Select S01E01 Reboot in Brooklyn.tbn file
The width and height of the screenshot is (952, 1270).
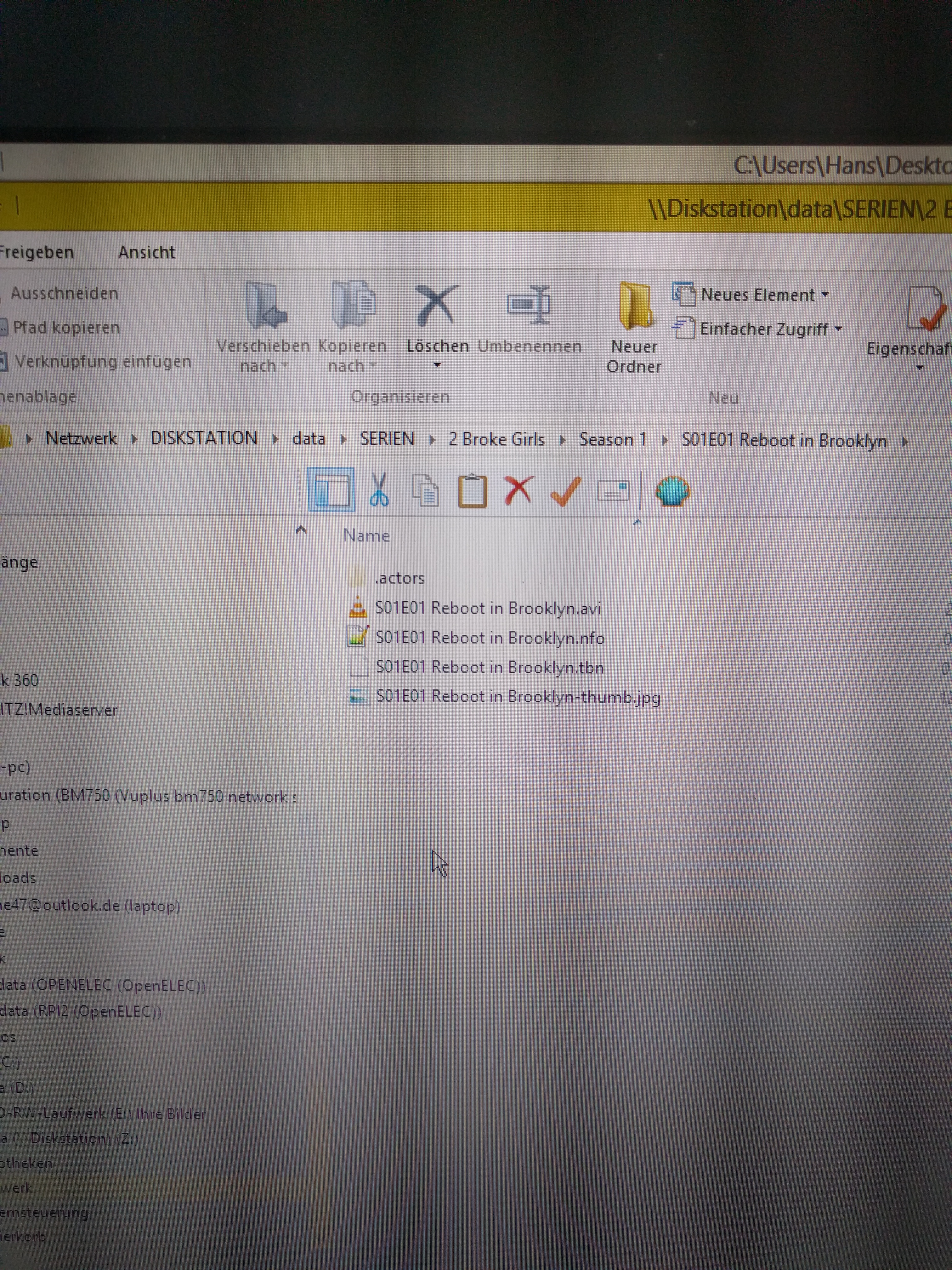pyautogui.click(x=490, y=667)
